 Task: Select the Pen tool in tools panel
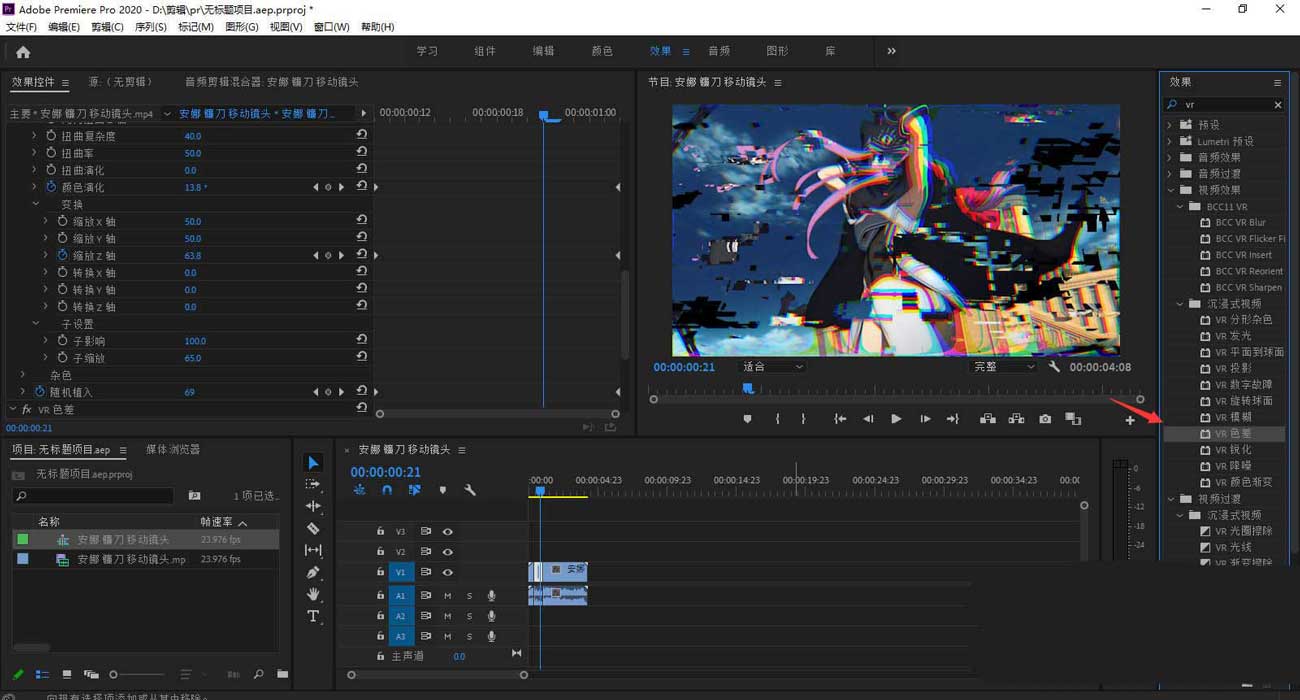[313, 572]
